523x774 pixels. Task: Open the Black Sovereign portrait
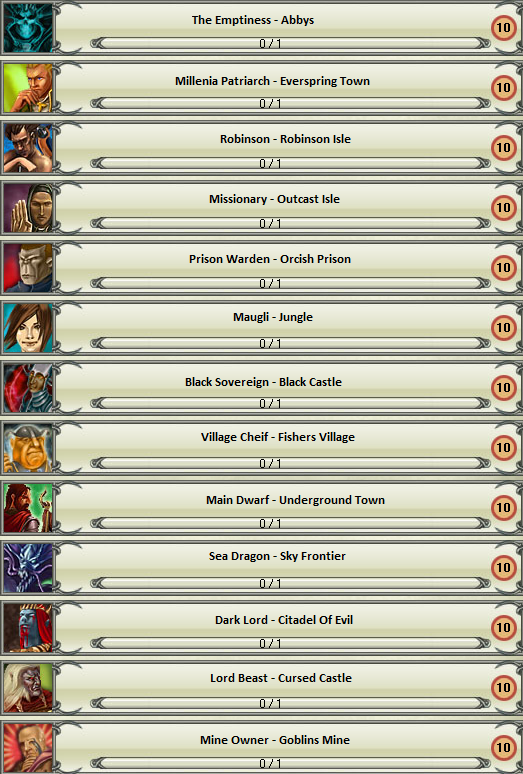click(28, 387)
